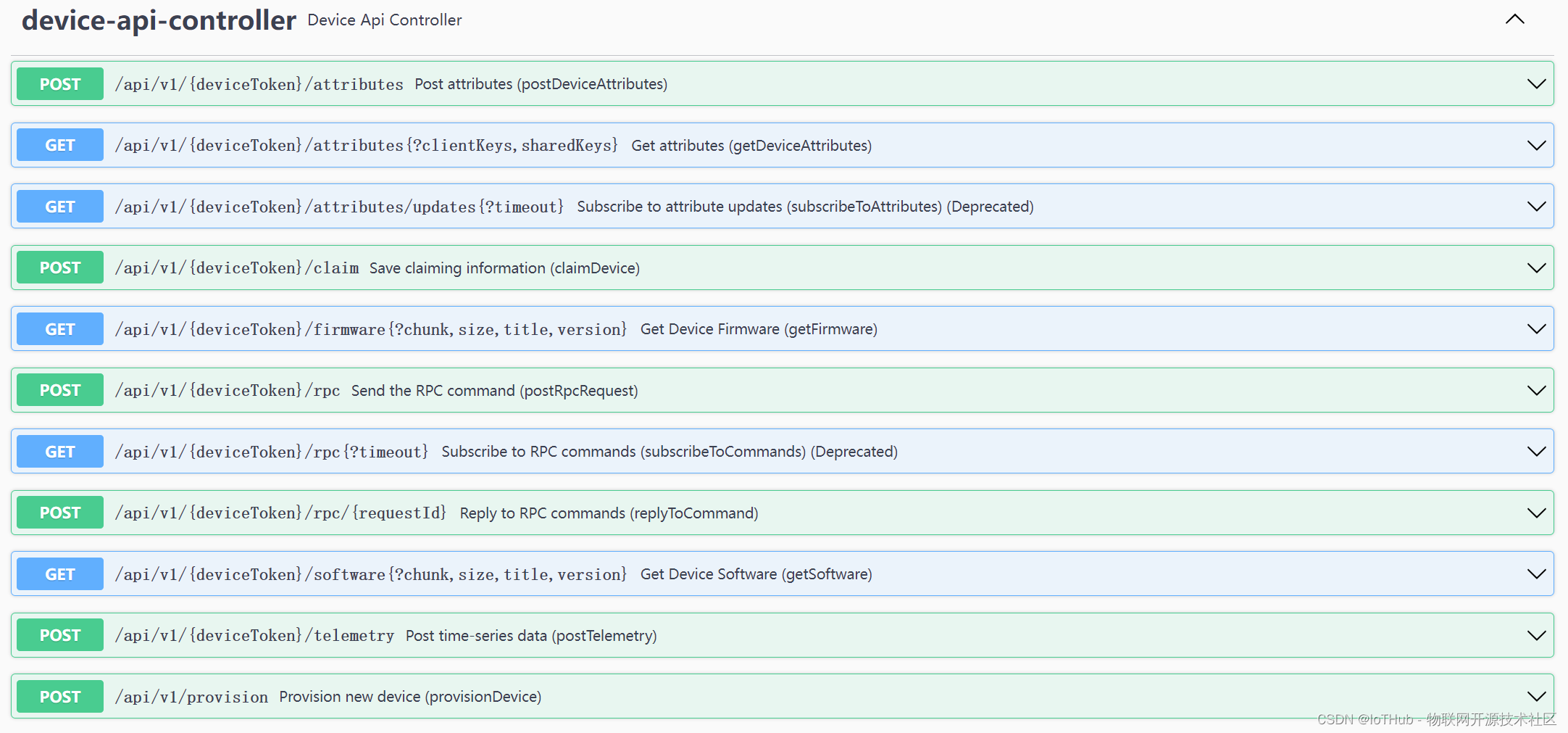Expand the getDeviceAttributes endpoint chevron
The image size is (1568, 733).
click(1536, 145)
